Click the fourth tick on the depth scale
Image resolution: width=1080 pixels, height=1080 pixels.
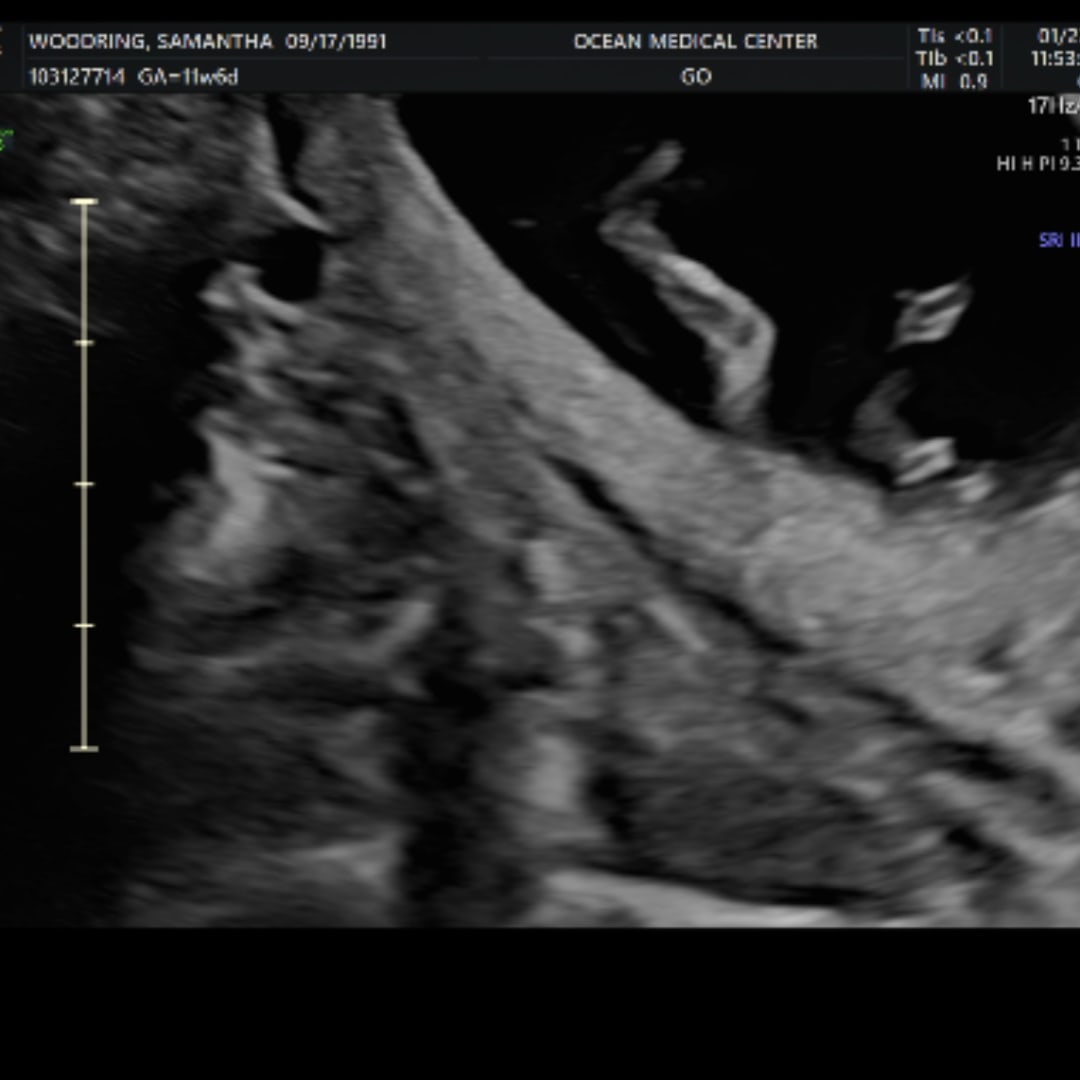(x=84, y=626)
